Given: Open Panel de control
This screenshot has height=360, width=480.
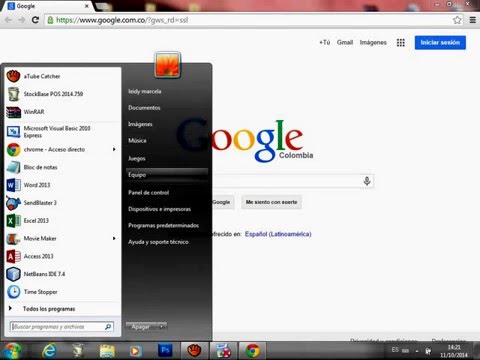Looking at the screenshot, I should 149,192.
